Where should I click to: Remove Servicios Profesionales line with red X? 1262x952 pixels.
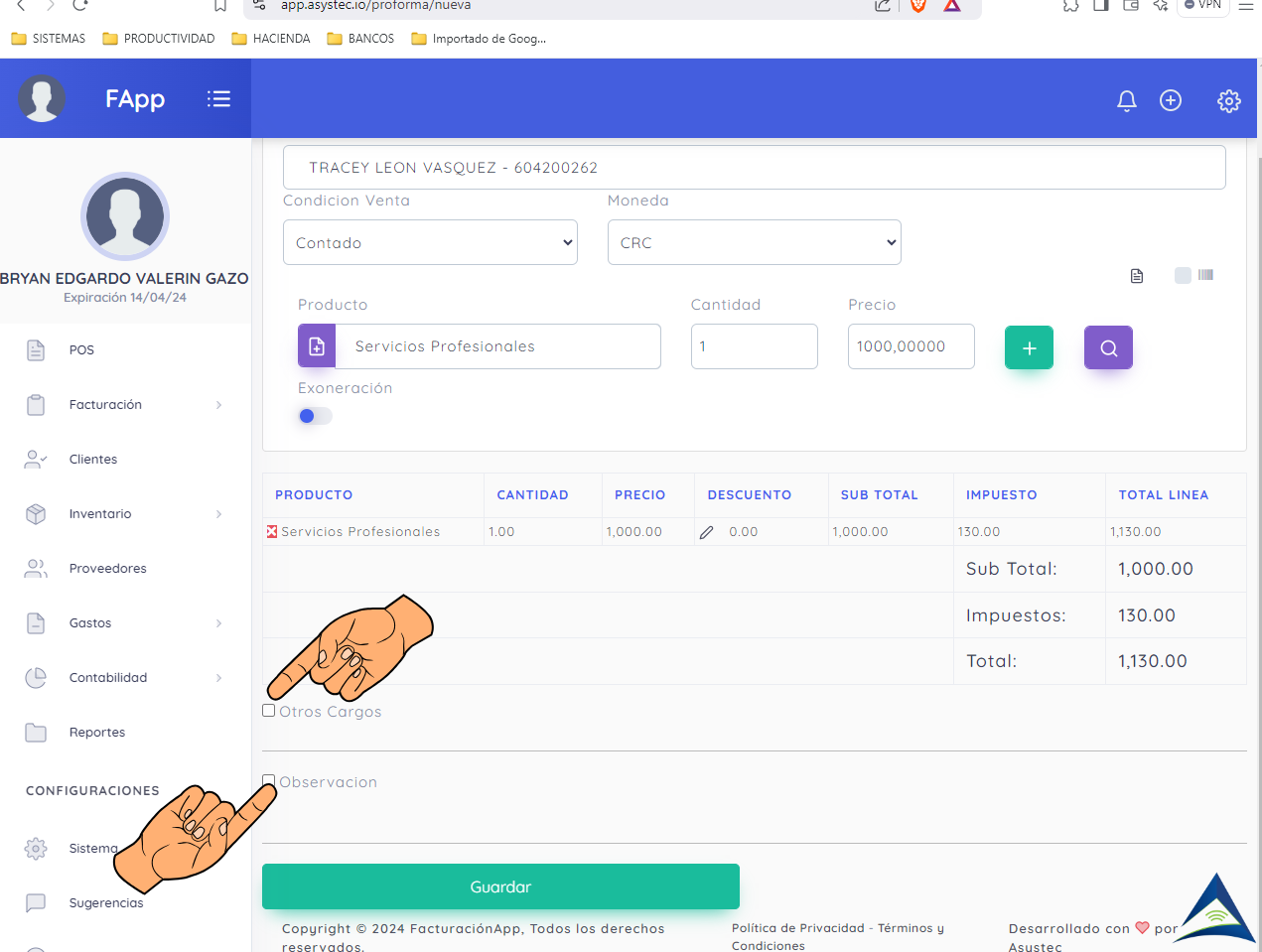272,532
